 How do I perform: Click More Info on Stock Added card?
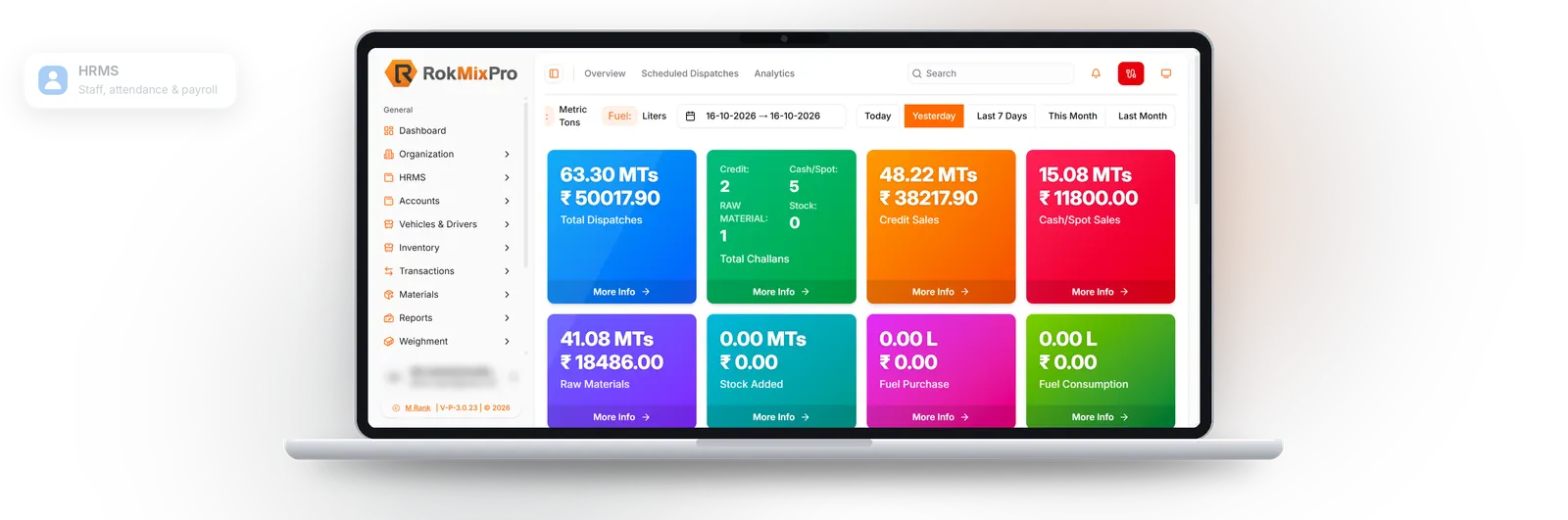click(x=781, y=417)
